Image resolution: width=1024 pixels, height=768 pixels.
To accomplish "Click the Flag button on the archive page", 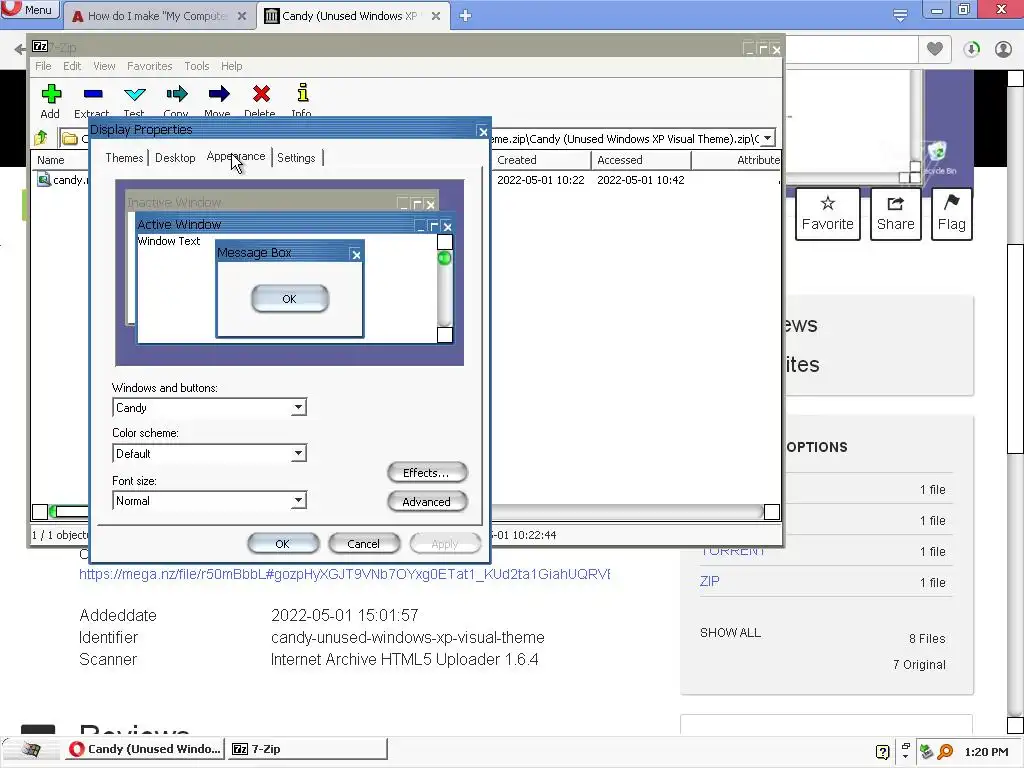I will (x=952, y=214).
